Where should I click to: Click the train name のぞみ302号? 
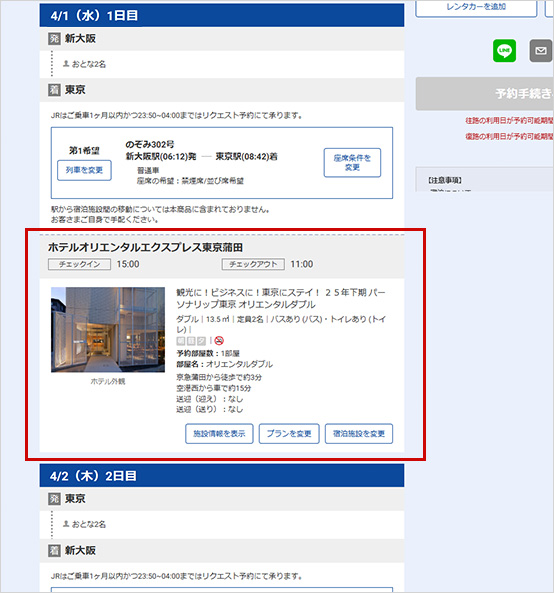[x=150, y=144]
